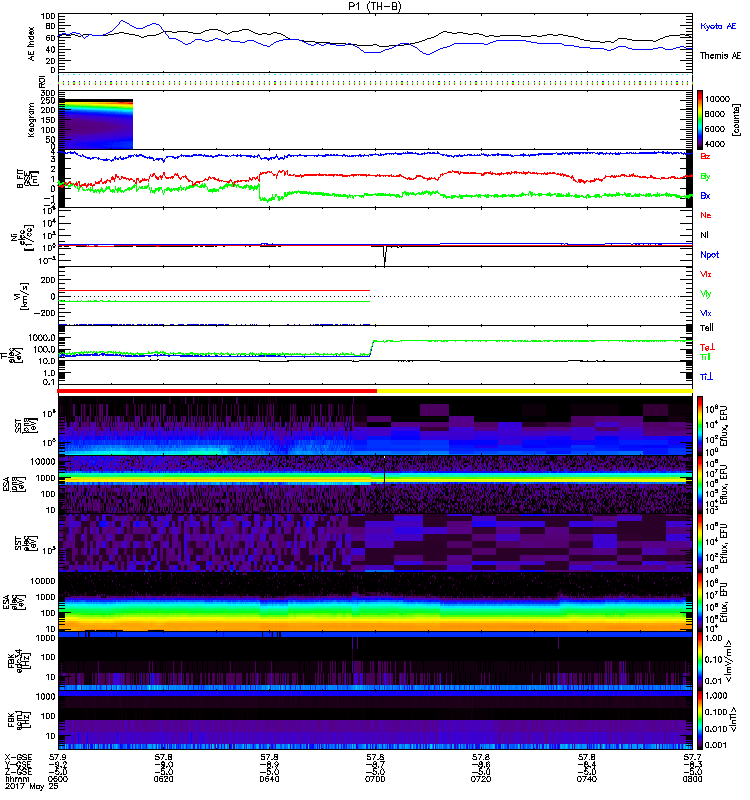
Task: Click the plot title P1 (TH-B)
Action: coord(375,6)
